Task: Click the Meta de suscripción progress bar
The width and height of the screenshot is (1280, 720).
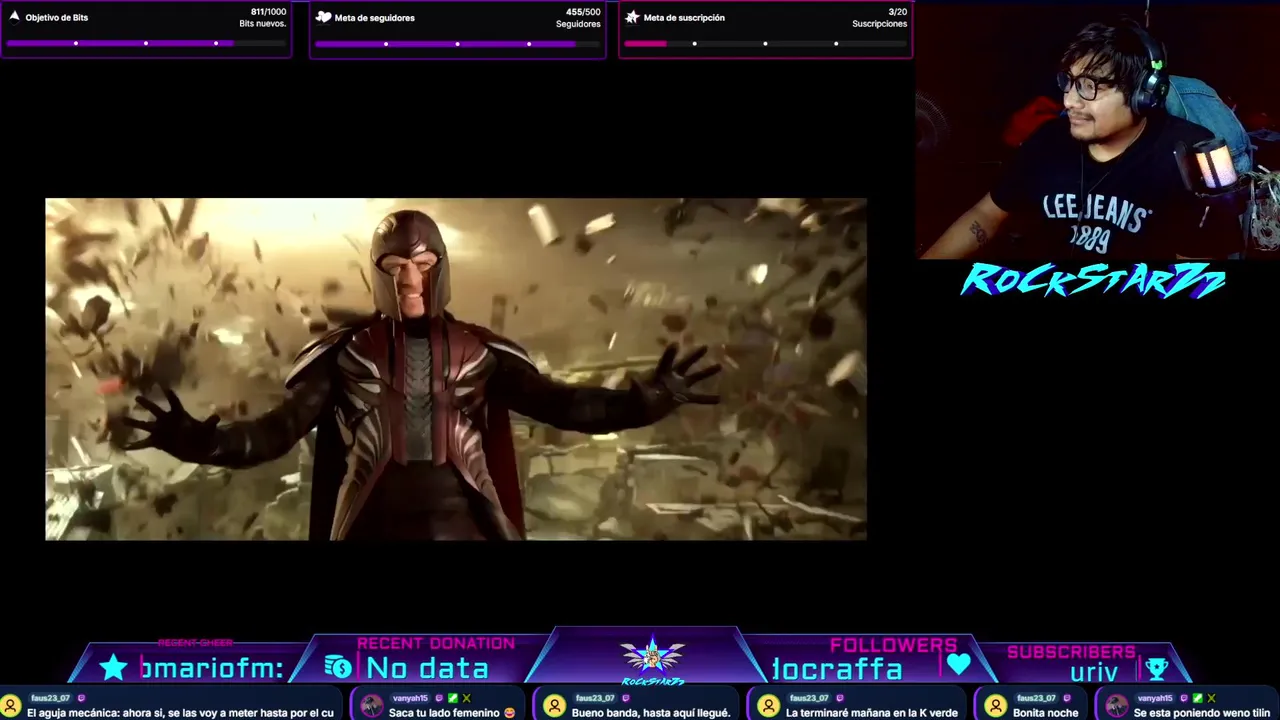Action: coord(765,43)
